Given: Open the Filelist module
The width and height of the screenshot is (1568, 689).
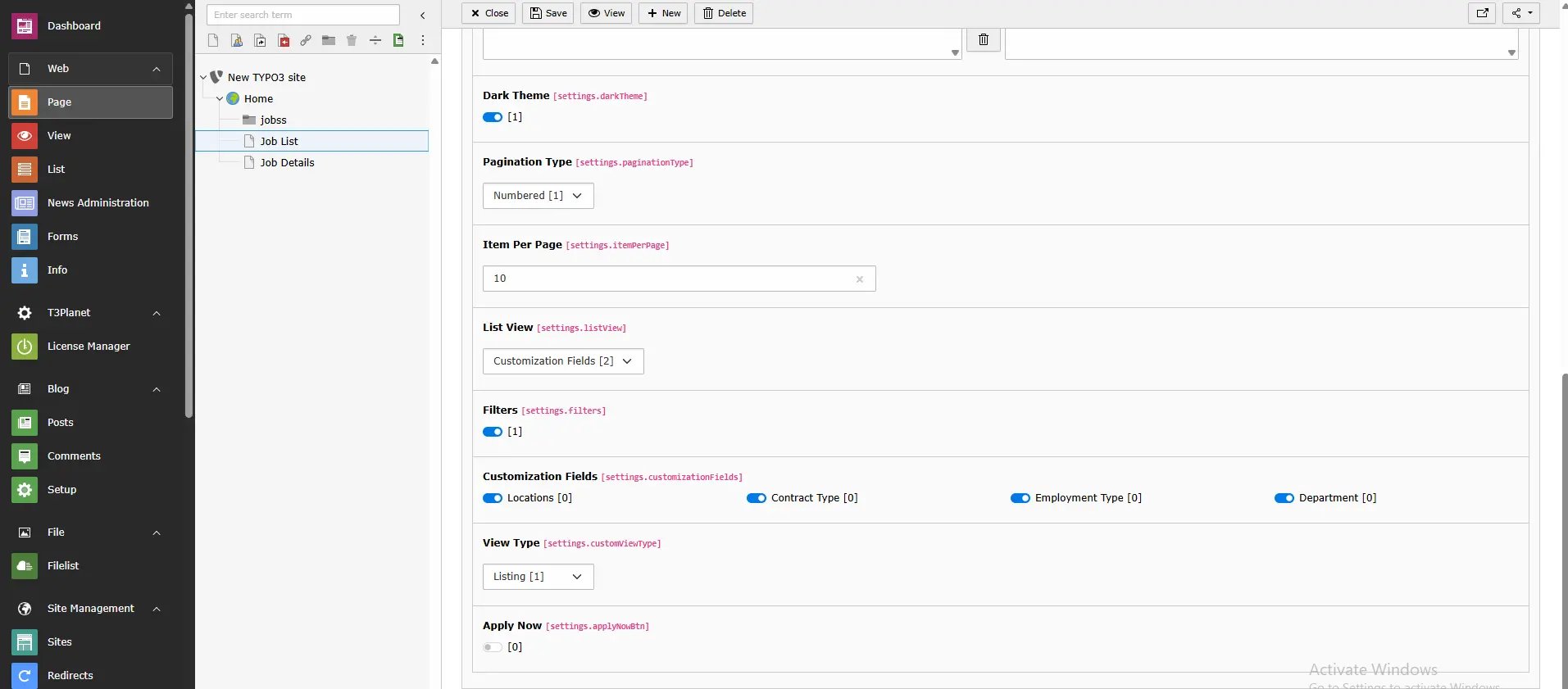Looking at the screenshot, I should pyautogui.click(x=90, y=566).
